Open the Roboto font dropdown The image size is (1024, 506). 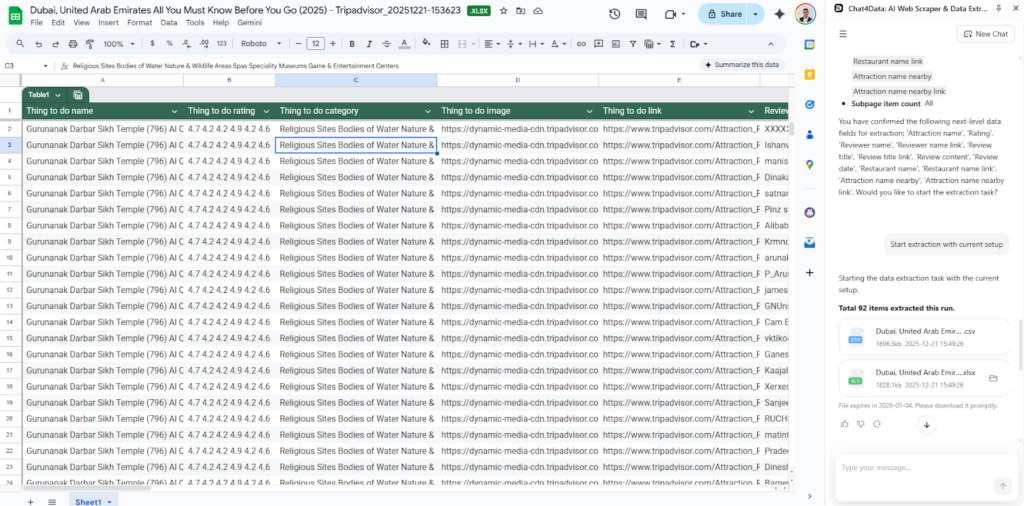261,44
